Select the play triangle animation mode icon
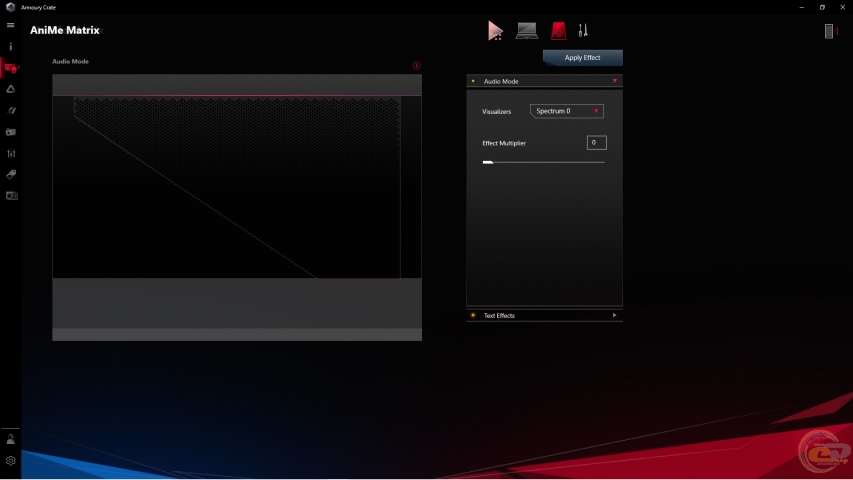 [495, 30]
